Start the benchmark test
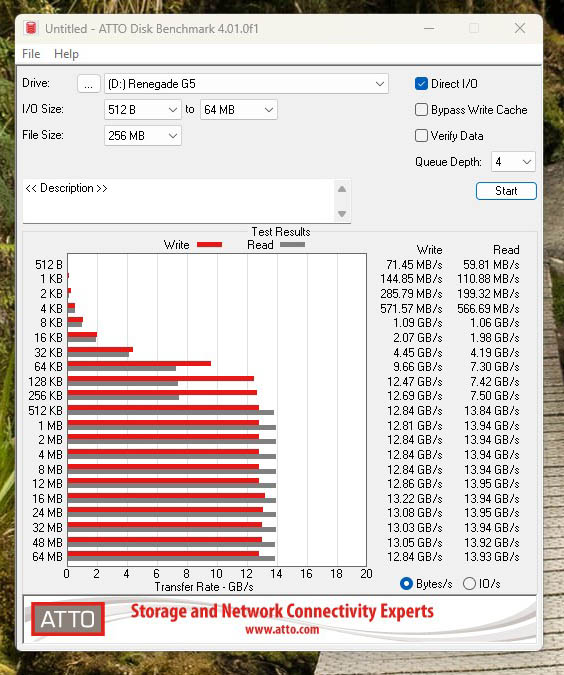The height and width of the screenshot is (675, 564). (506, 191)
